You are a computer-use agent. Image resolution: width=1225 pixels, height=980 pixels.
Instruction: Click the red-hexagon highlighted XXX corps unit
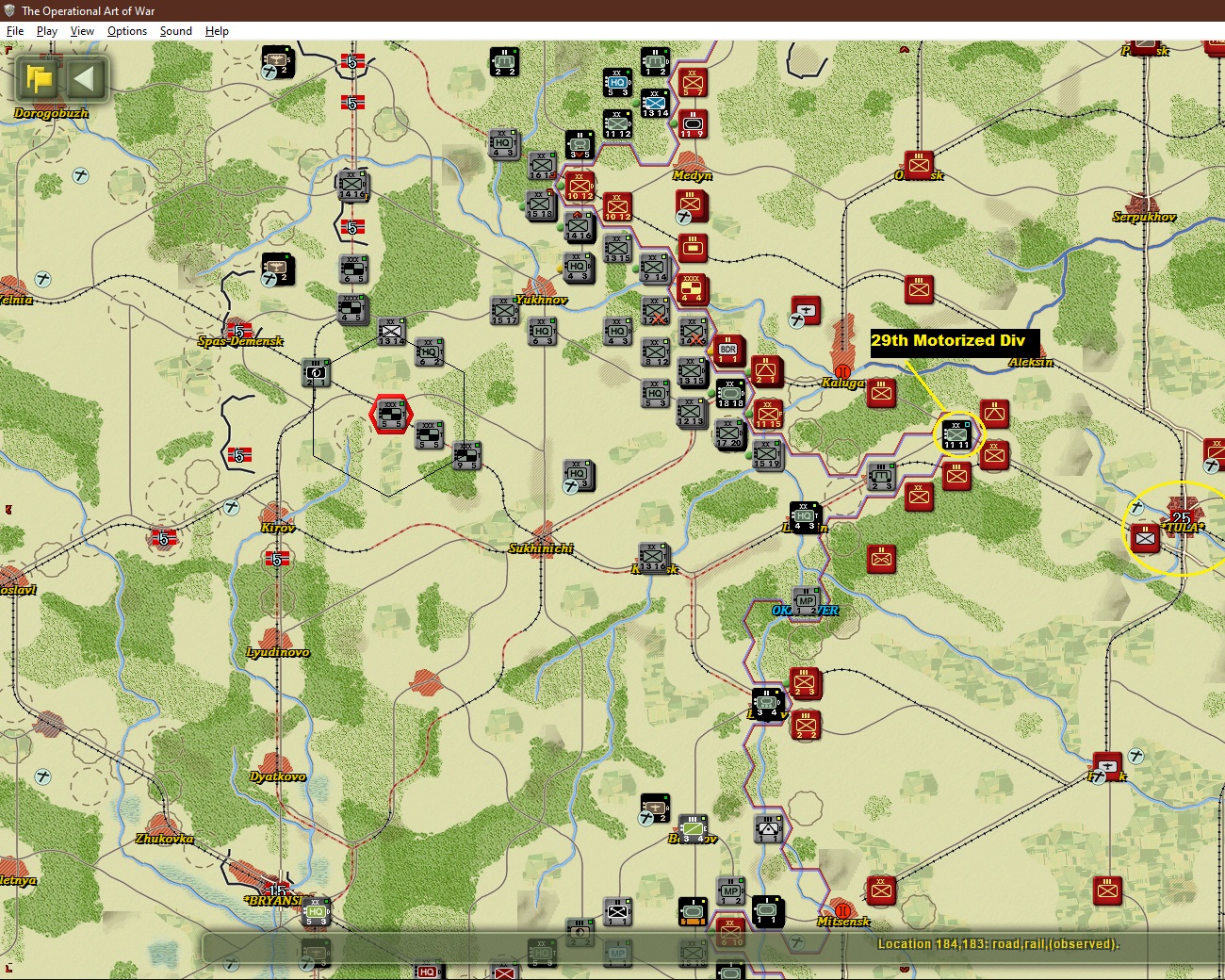[391, 415]
